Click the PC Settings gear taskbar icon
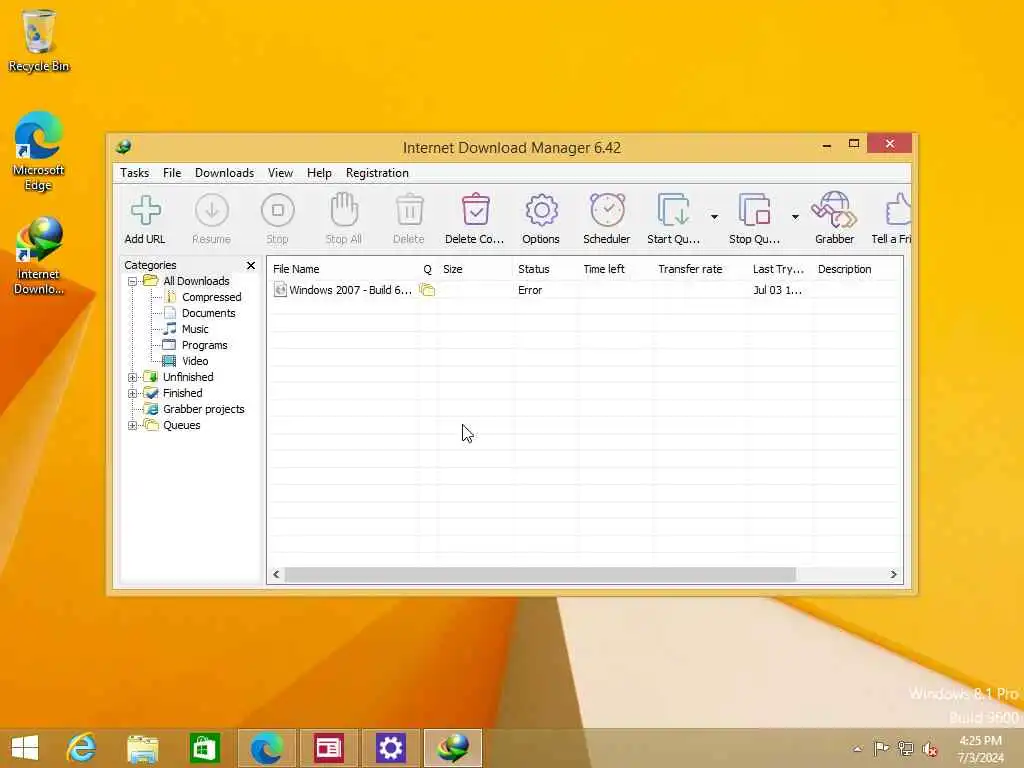This screenshot has height=768, width=1024. pos(391,748)
